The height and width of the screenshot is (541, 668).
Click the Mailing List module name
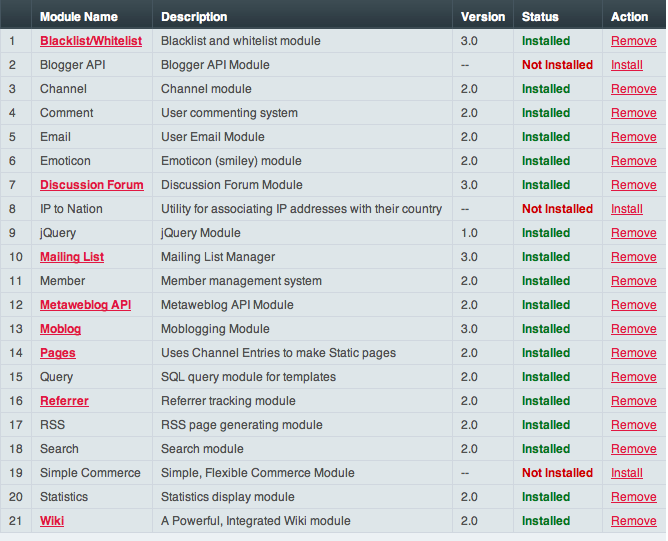pos(72,257)
